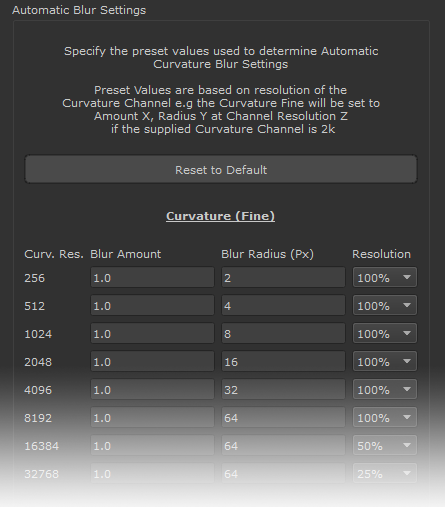Select Blur Amount field for 2048 row
Image resolution: width=445 pixels, height=507 pixels.
152,361
